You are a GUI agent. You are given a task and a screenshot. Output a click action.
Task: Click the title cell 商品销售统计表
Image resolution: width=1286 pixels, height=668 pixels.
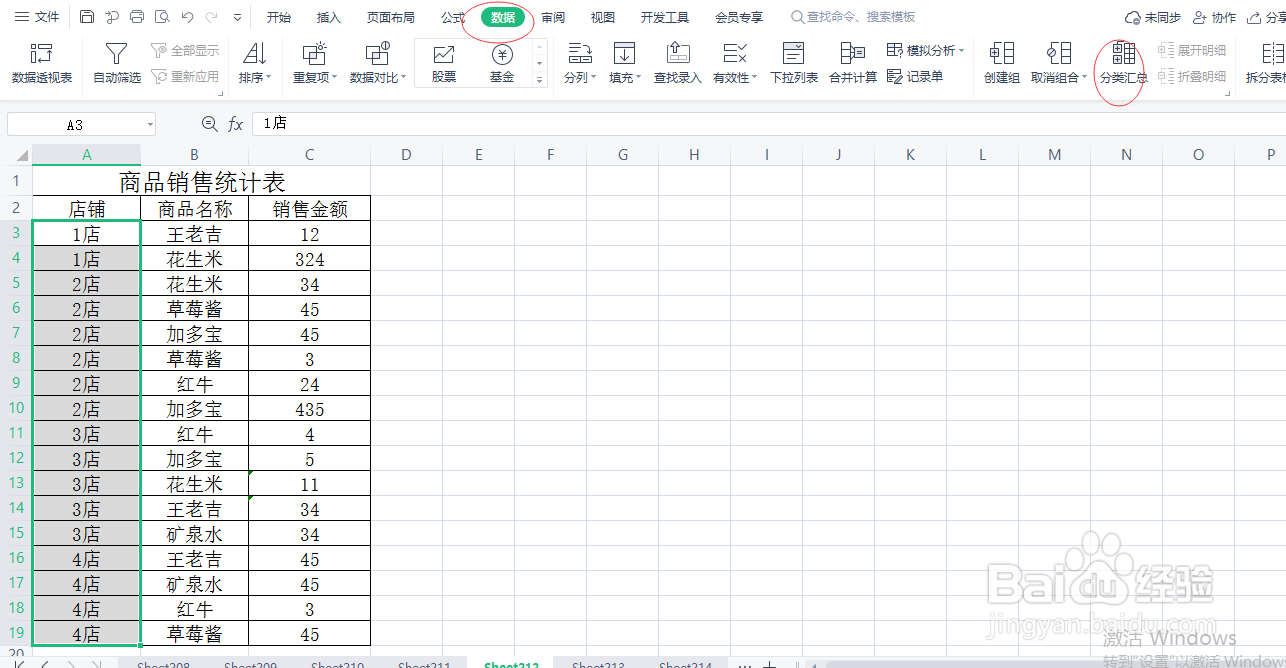pos(202,182)
